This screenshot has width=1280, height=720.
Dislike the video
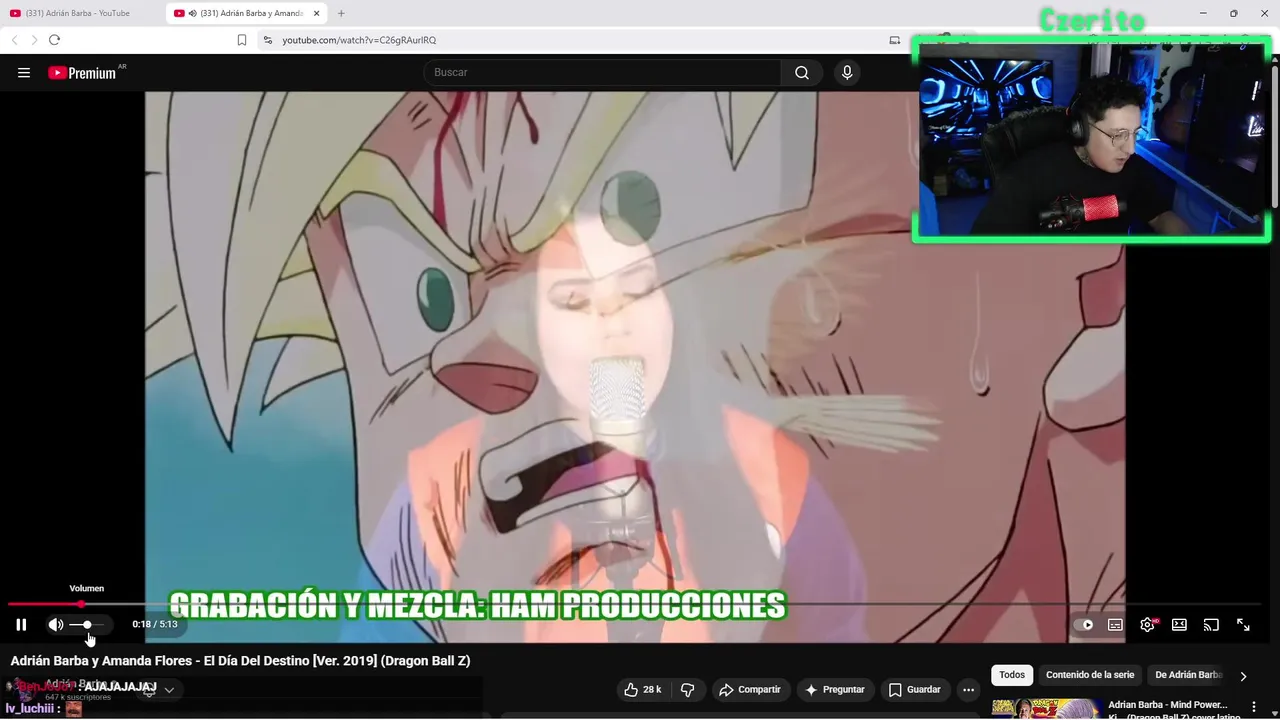click(x=687, y=690)
